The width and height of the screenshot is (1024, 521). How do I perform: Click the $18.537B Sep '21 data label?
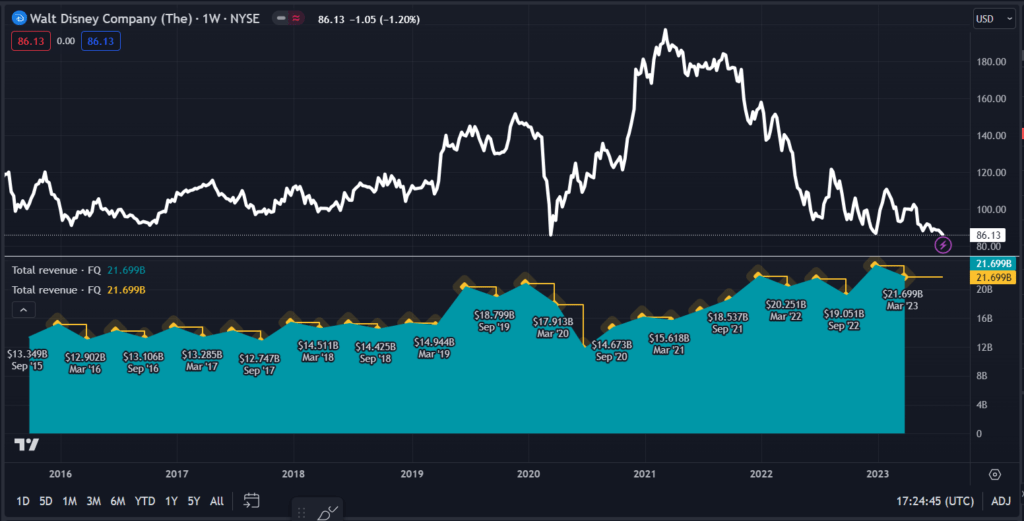[x=728, y=323]
